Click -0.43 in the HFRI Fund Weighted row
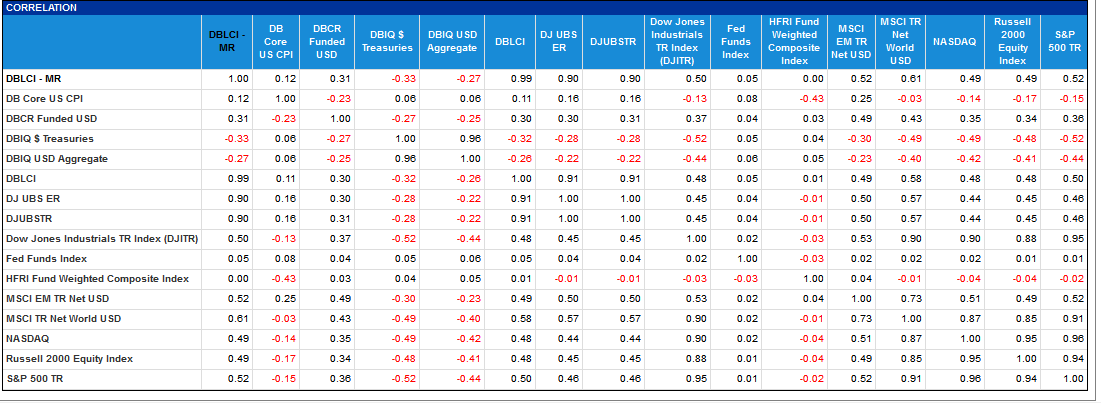This screenshot has height=404, width=1101. [283, 279]
